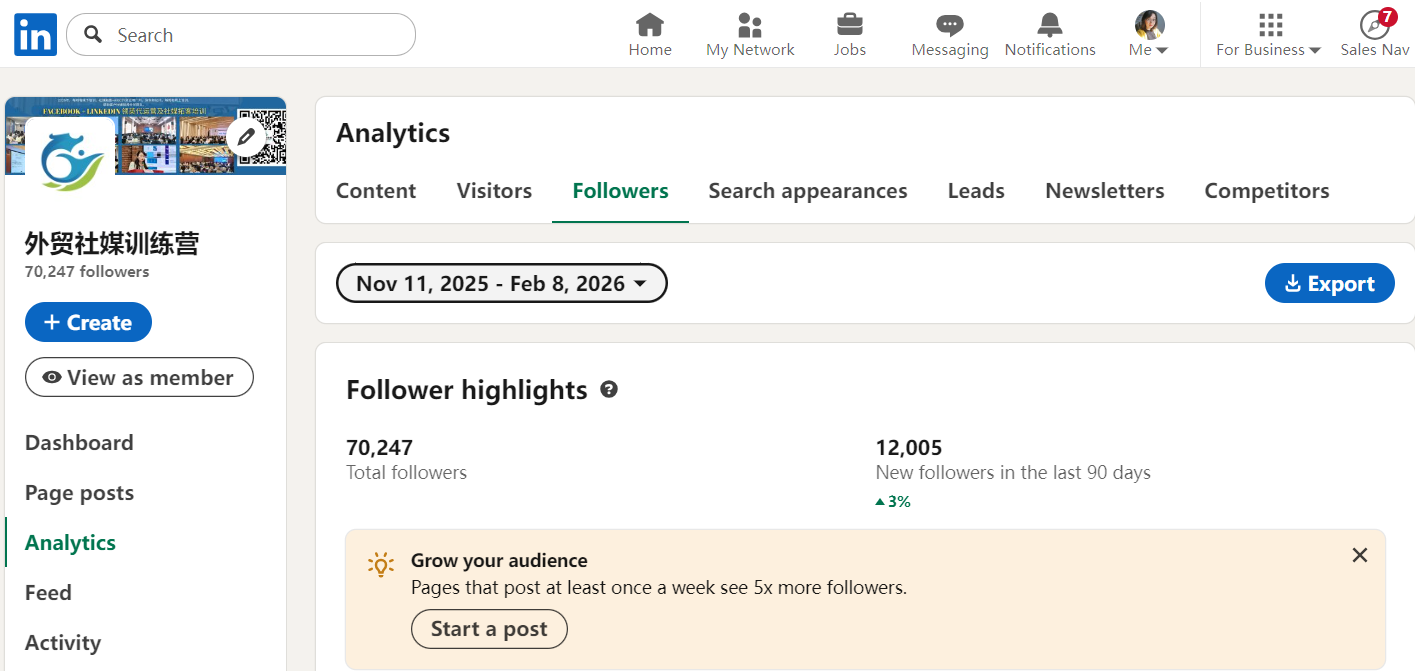The width and height of the screenshot is (1415, 671).
Task: Expand the Me profile dropdown
Action: pyautogui.click(x=1149, y=35)
